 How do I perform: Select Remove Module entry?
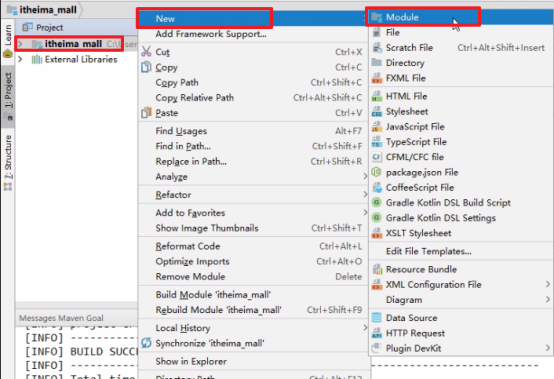[253, 277]
